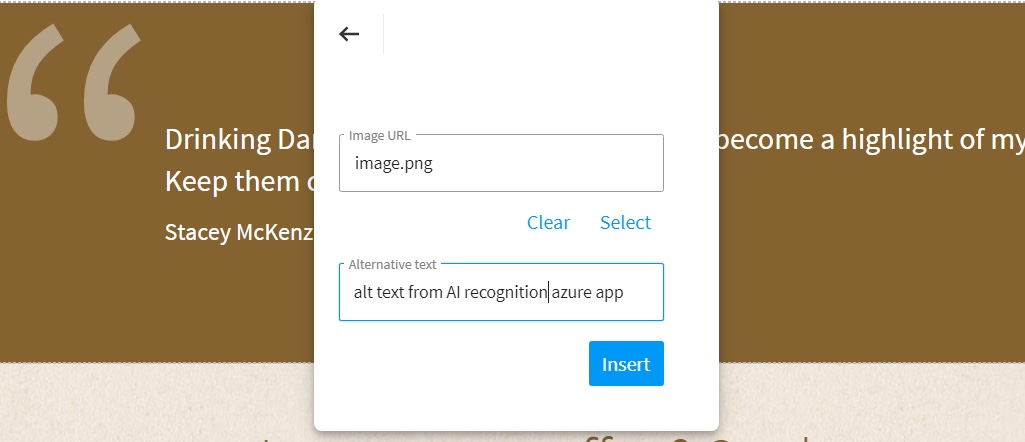Click the vertical divider beside the back arrow
Viewport: 1025px width, 442px height.
pos(383,34)
